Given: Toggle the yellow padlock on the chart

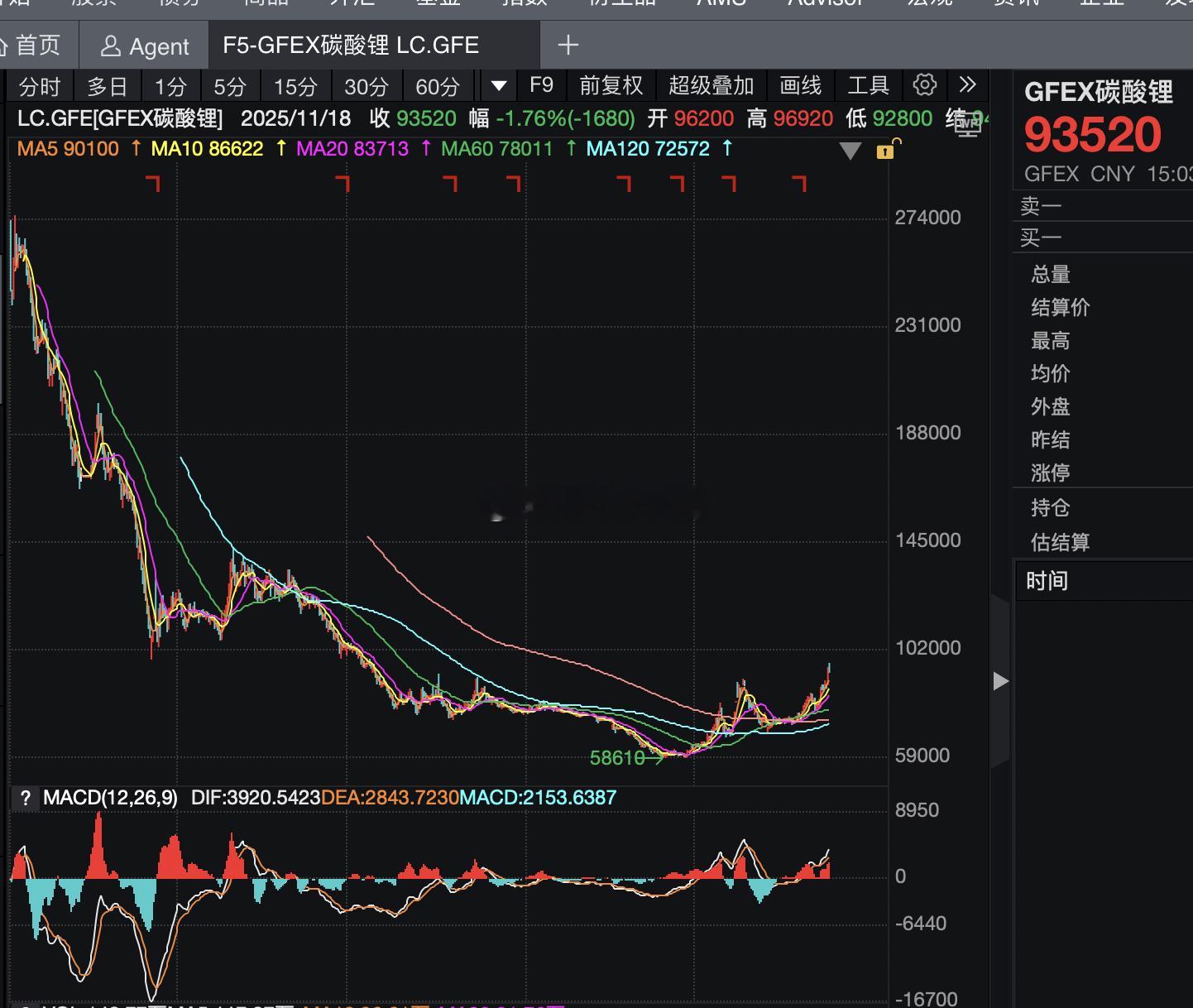Looking at the screenshot, I should (884, 151).
